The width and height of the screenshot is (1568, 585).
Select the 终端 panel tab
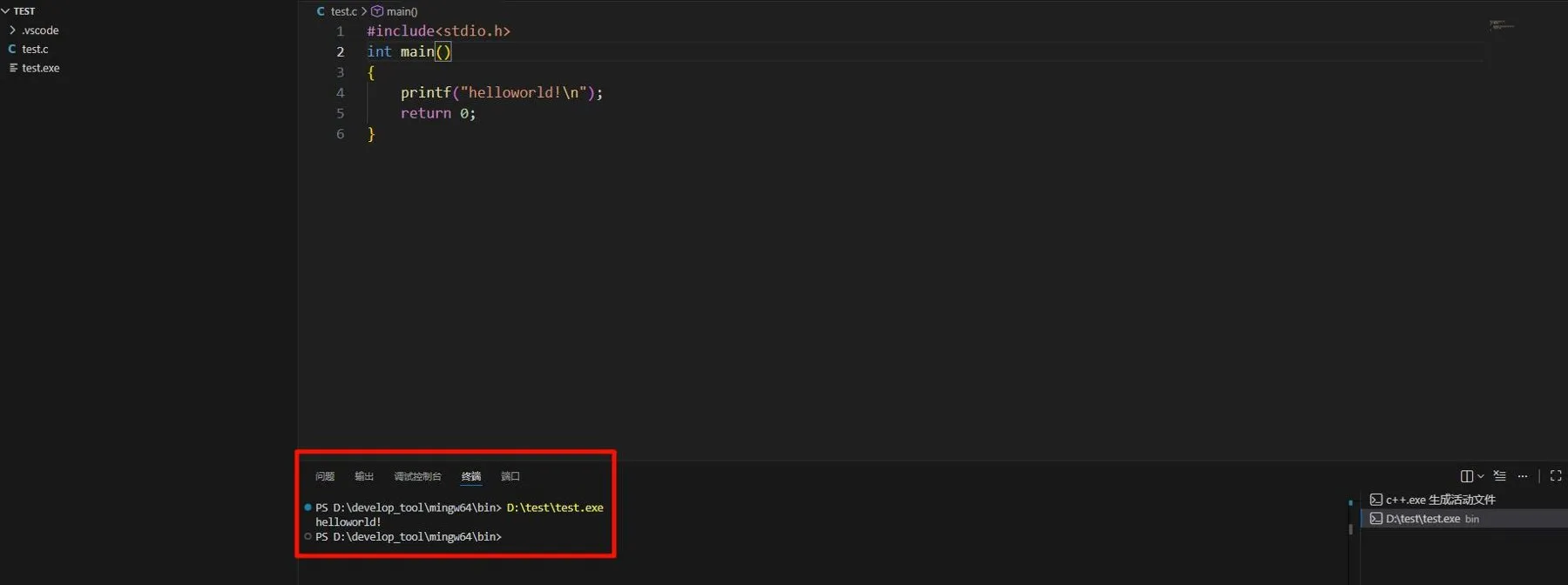tap(471, 476)
